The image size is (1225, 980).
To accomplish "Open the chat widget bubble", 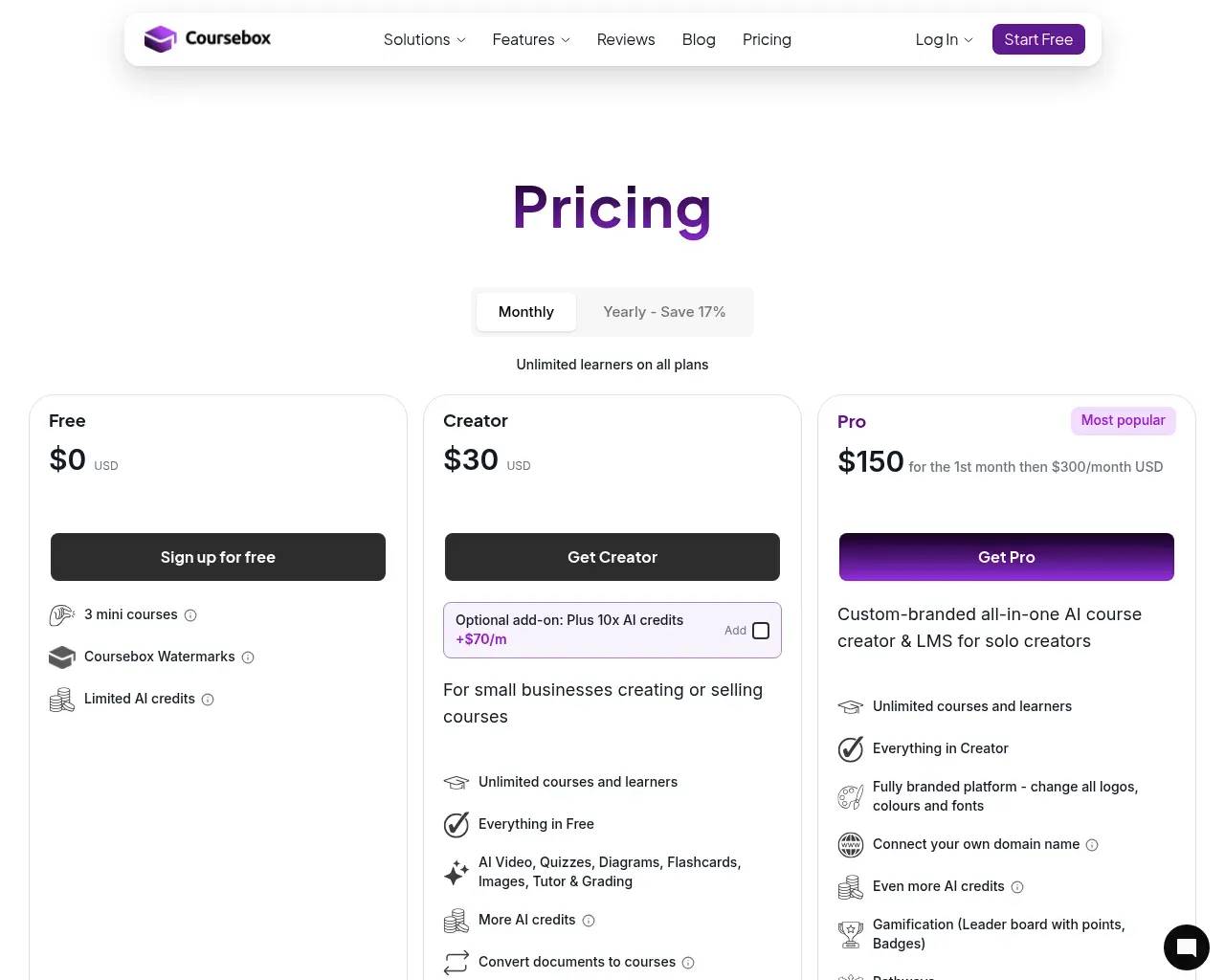I will (1187, 947).
